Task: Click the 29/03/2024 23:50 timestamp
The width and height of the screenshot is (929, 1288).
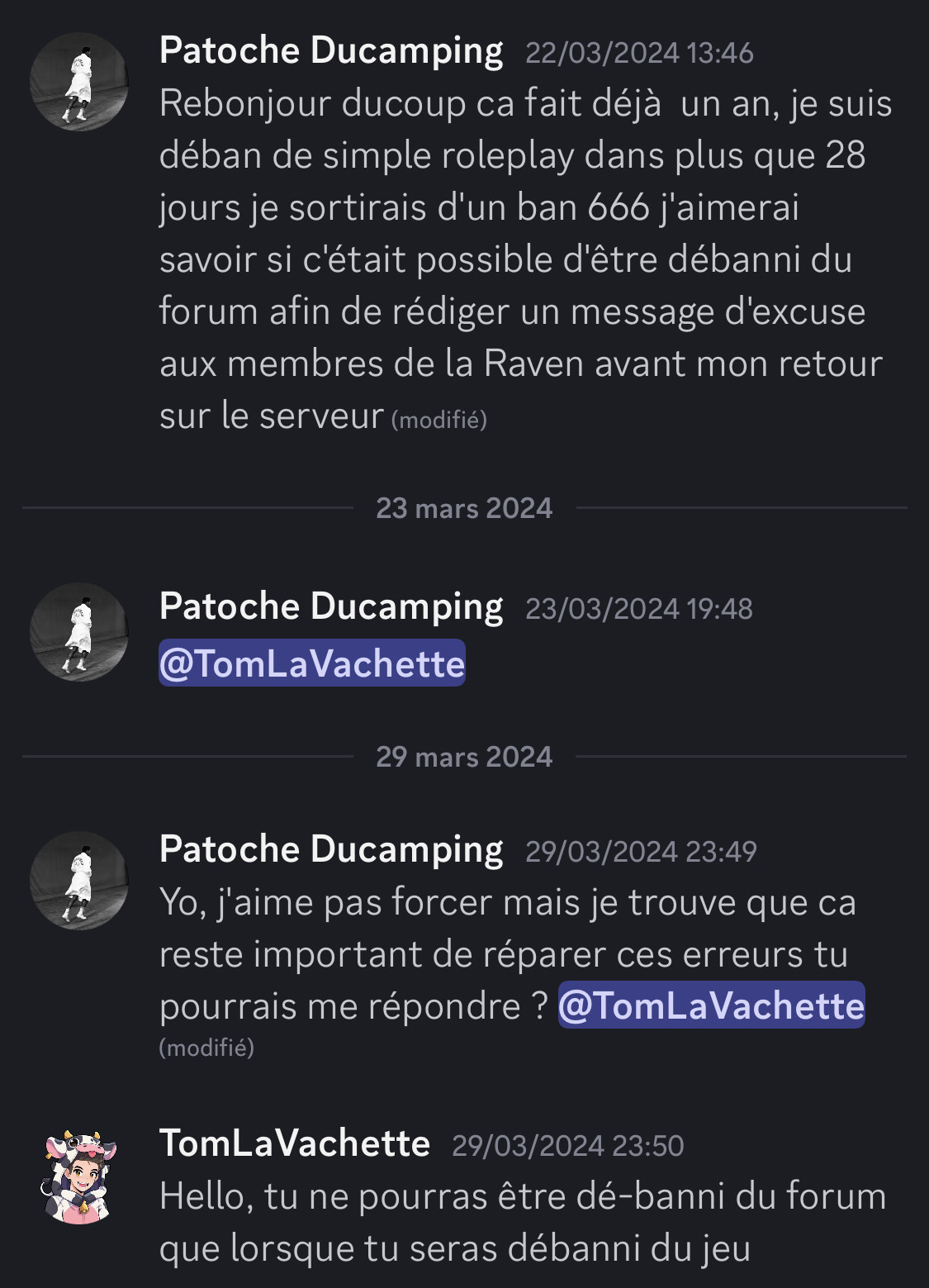Action: (568, 1146)
